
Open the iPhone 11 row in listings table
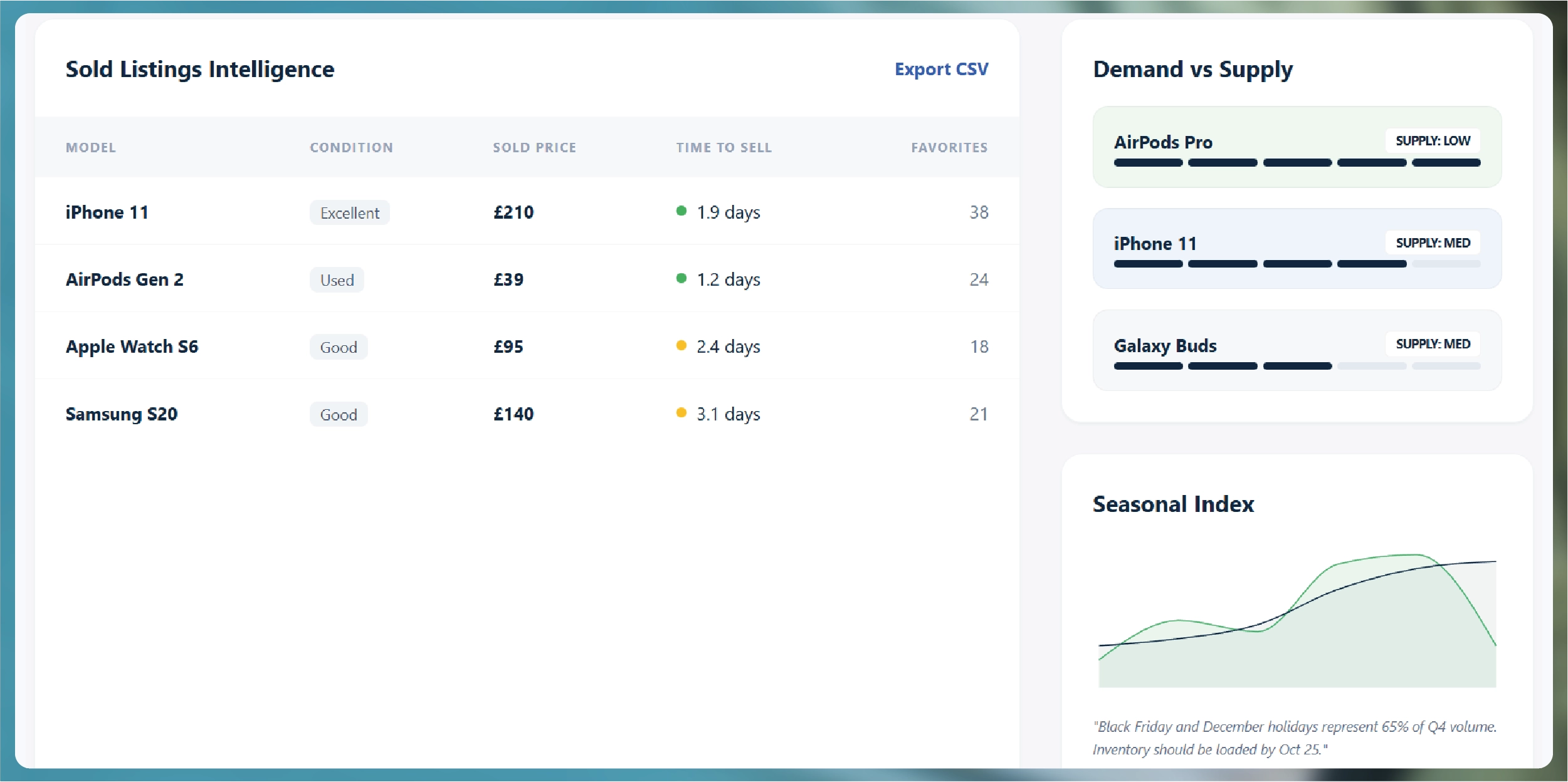[107, 212]
